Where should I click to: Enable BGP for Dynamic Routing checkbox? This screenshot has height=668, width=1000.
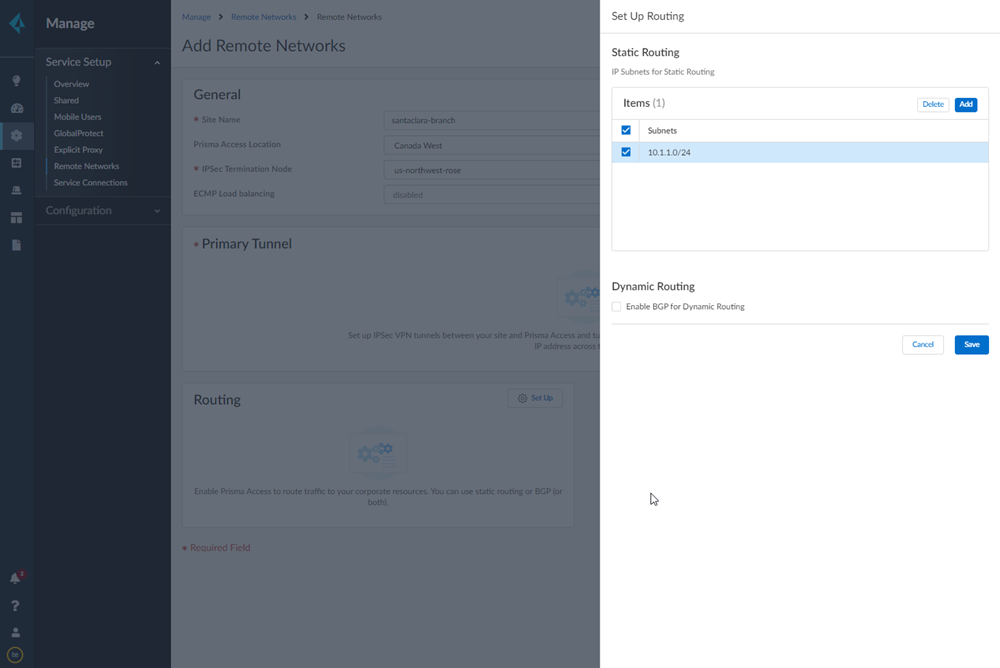[616, 307]
